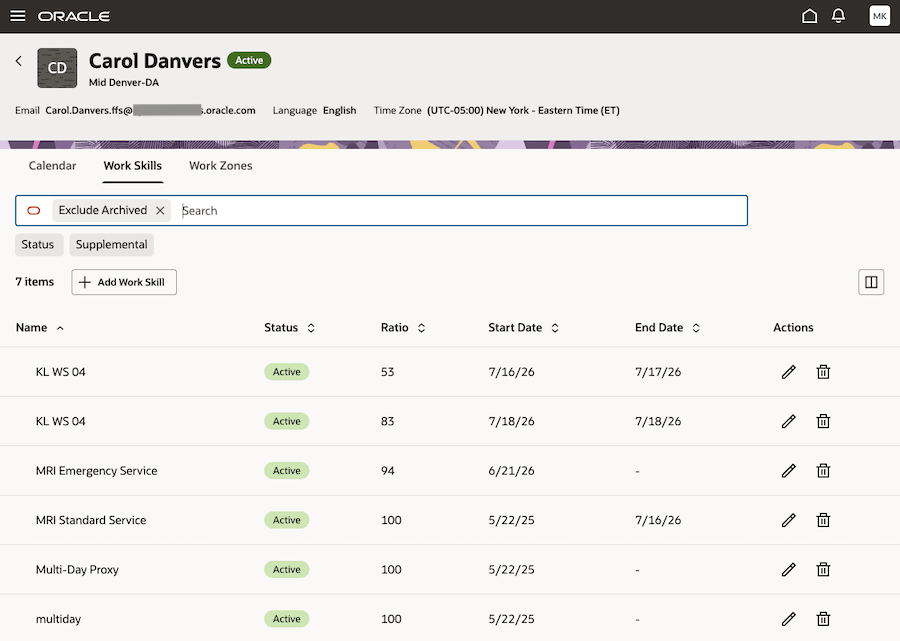Delete KL WS 04 with ratio 53
This screenshot has height=641, width=900.
click(x=823, y=372)
